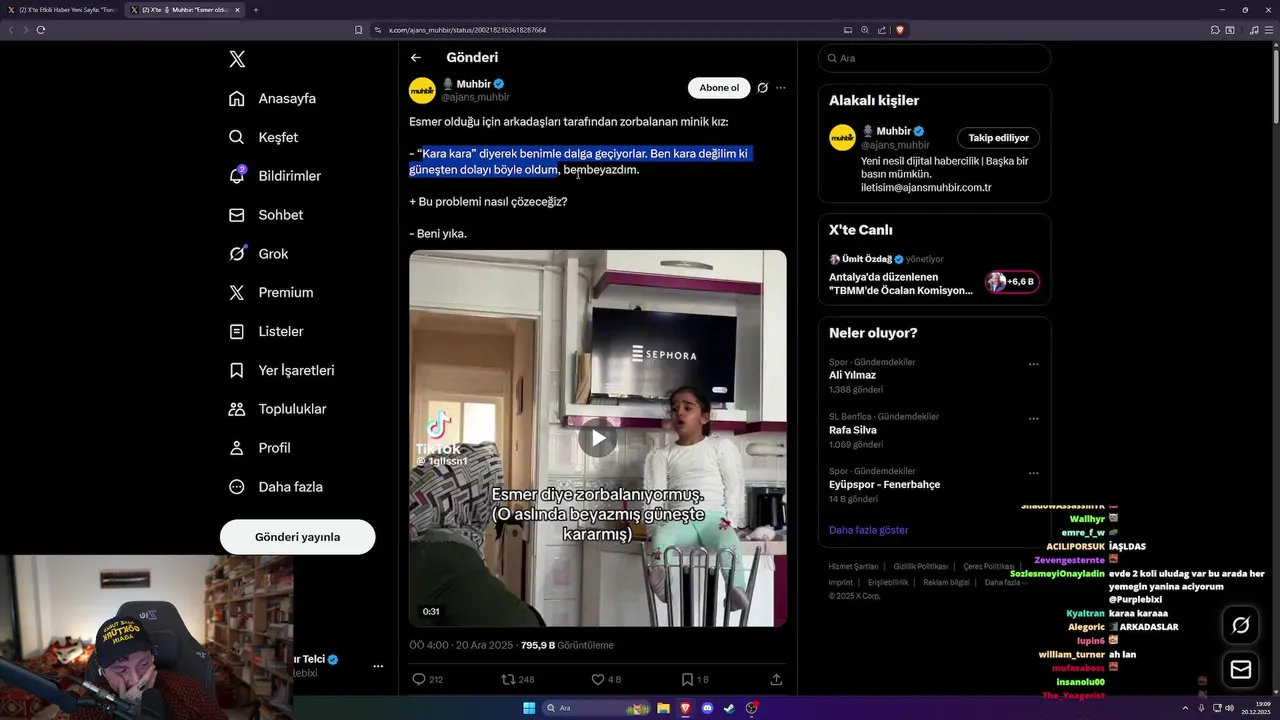Open OBS Studio taskbar icon

tap(751, 708)
